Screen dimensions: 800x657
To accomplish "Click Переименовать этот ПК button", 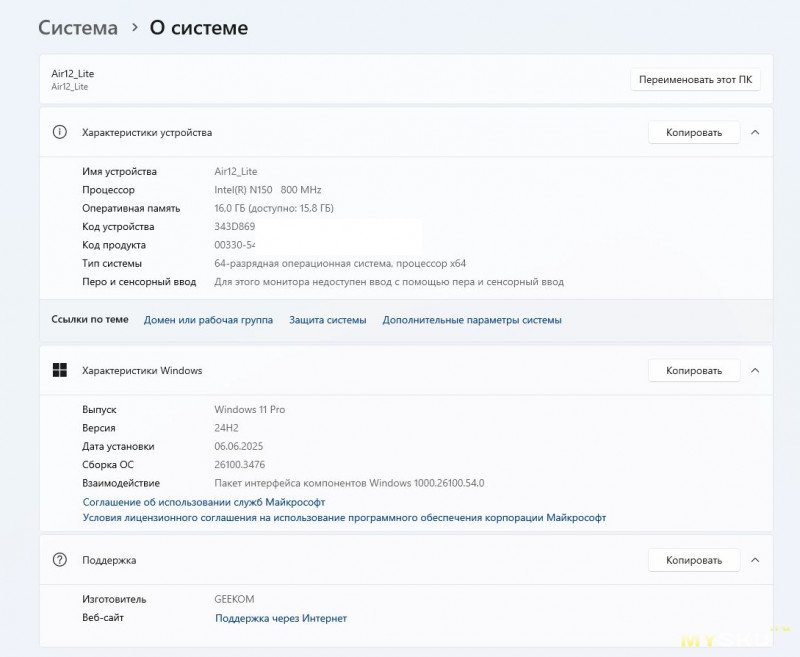I will pos(695,80).
